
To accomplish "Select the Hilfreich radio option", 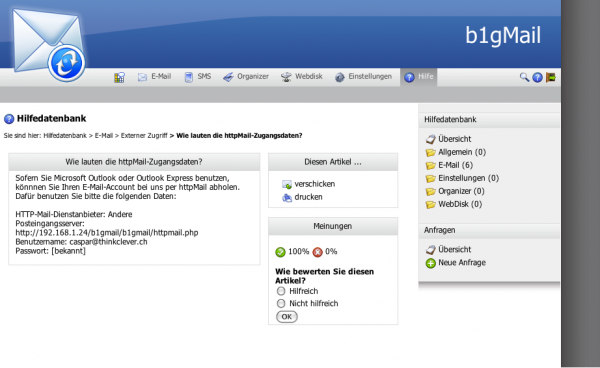I will 281,291.
